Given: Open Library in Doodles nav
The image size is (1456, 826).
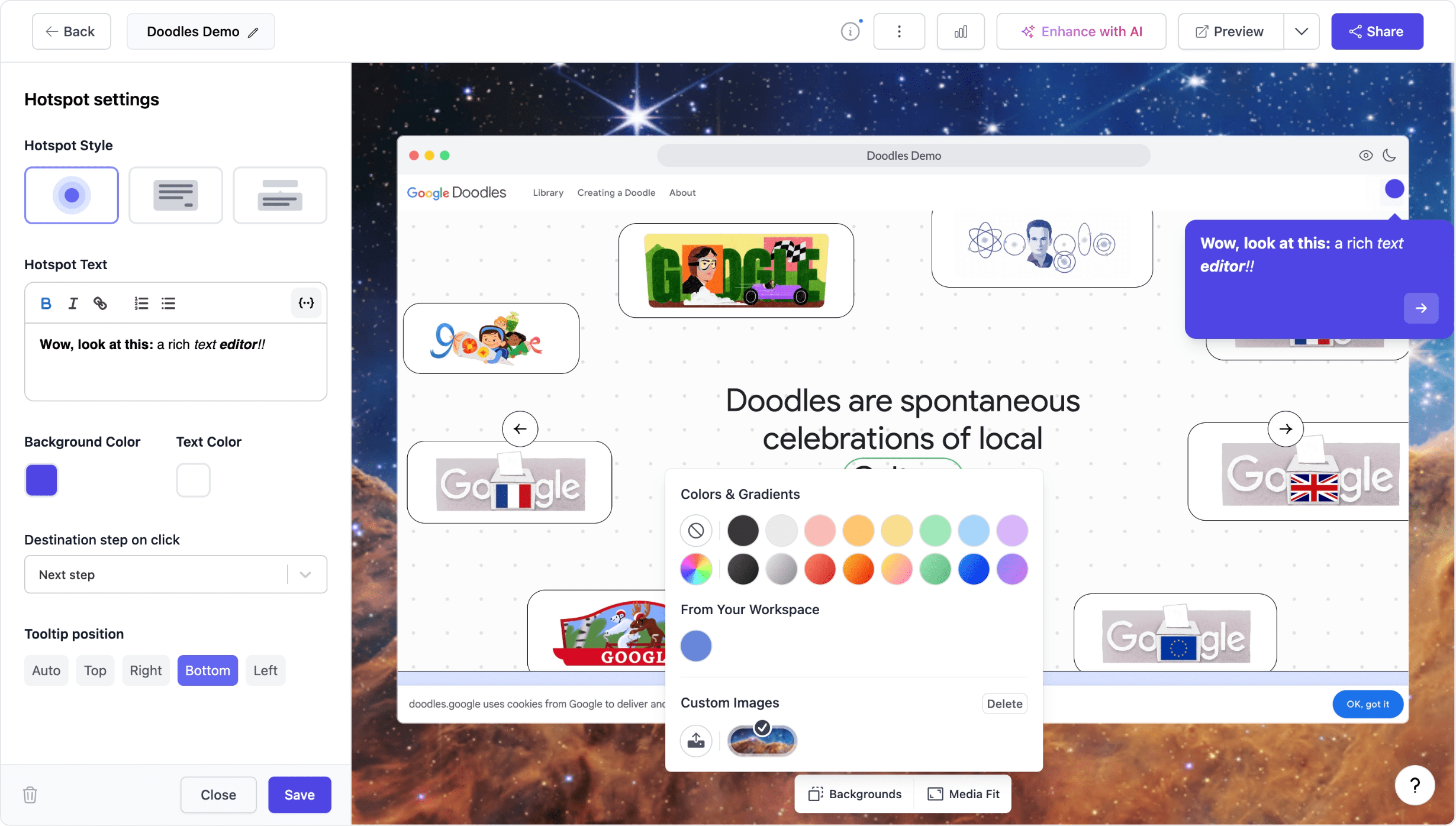Looking at the screenshot, I should [548, 193].
